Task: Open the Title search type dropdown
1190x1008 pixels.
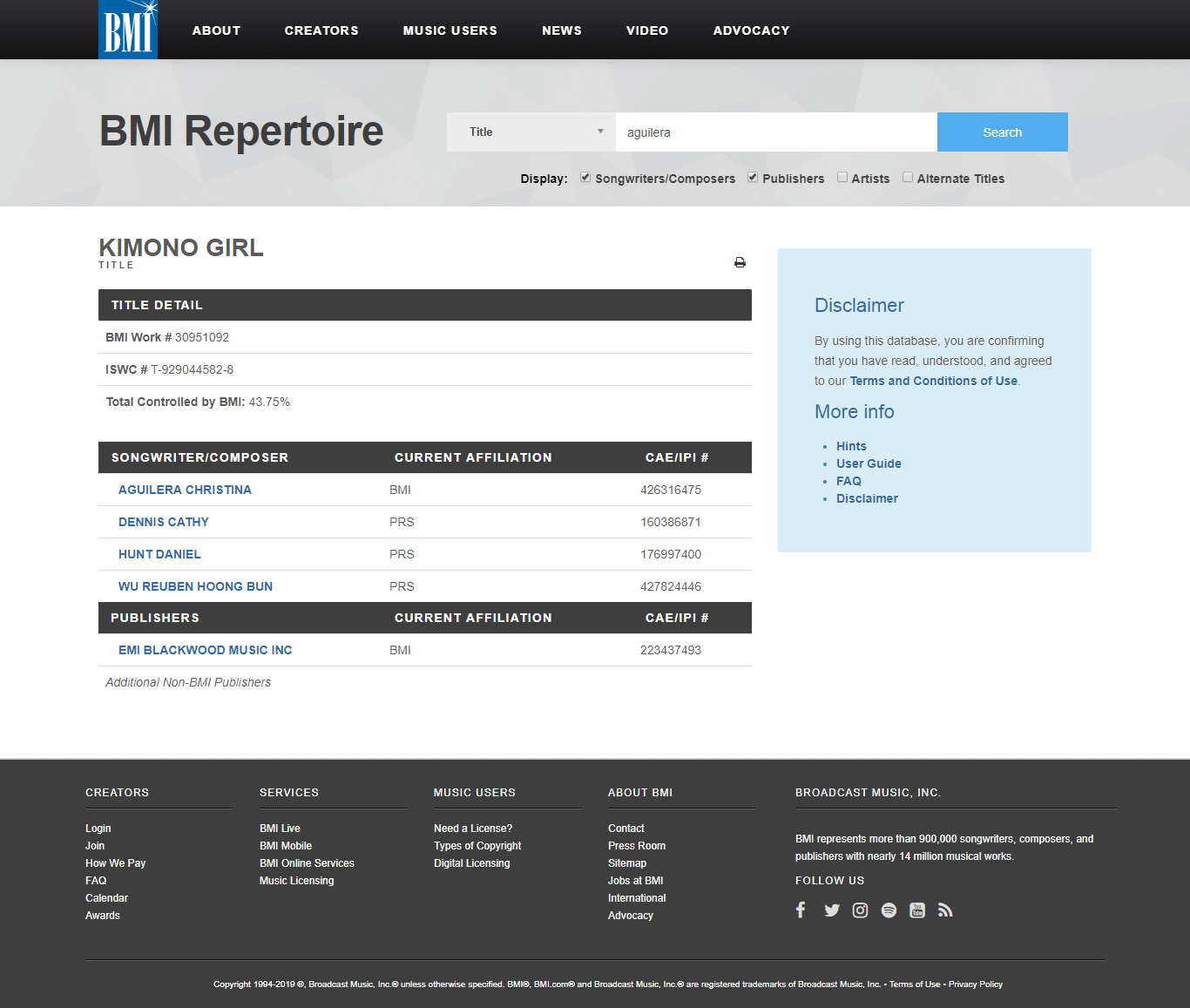Action: pos(531,132)
